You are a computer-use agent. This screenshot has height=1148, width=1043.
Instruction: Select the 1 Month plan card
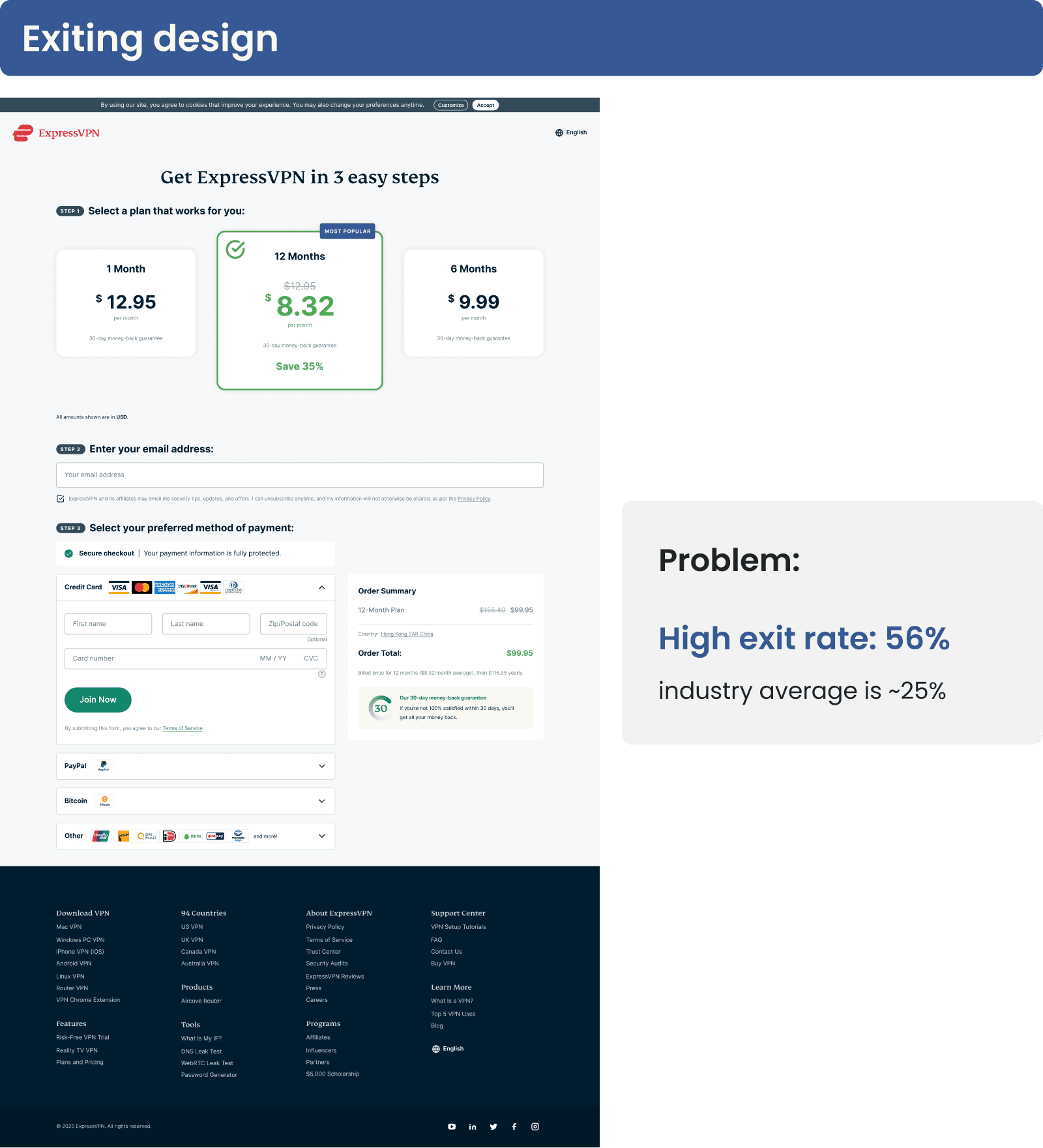(x=126, y=302)
